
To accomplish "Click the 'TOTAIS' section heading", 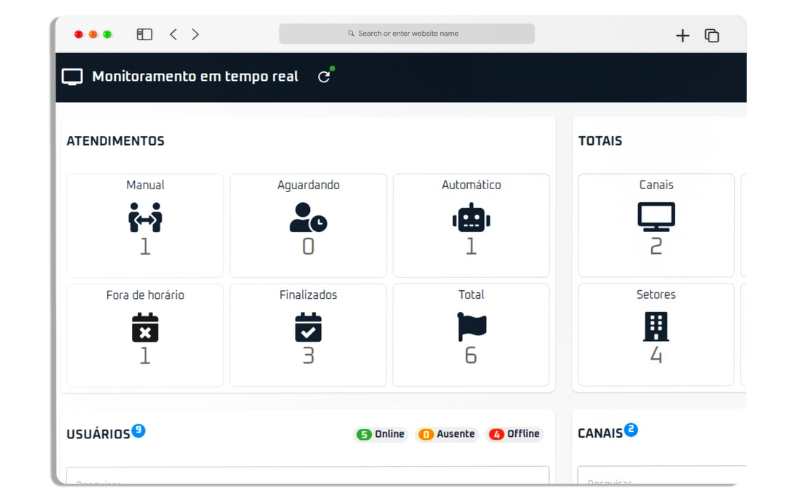I will coord(600,141).
